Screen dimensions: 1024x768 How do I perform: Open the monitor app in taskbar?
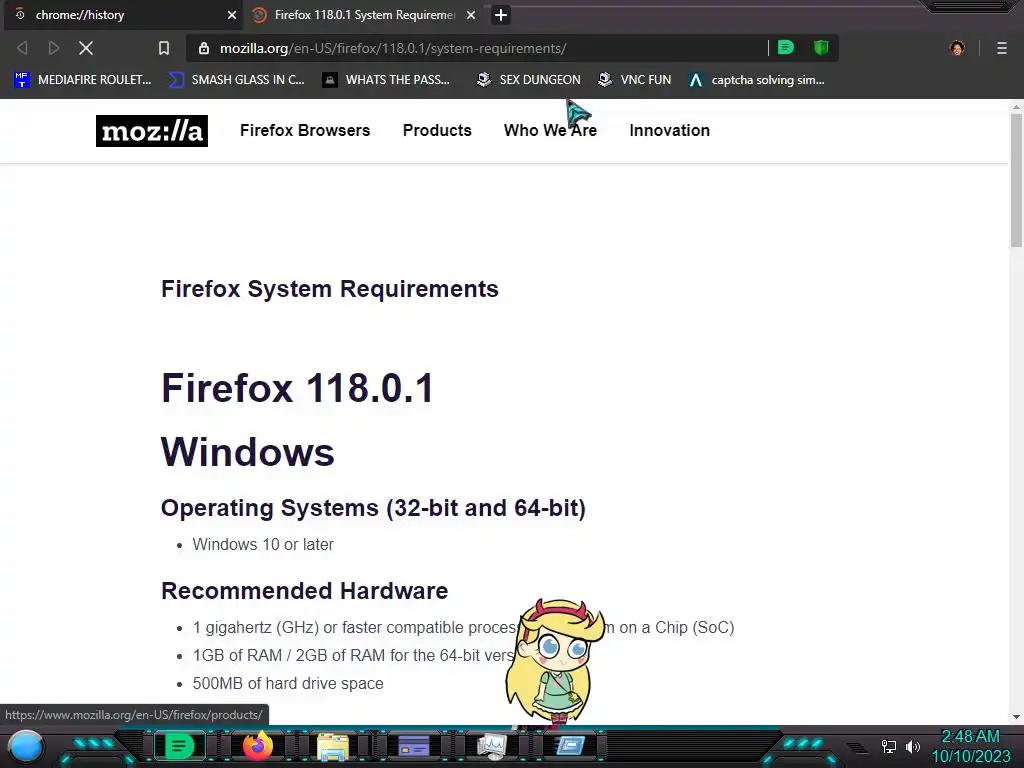[492, 746]
